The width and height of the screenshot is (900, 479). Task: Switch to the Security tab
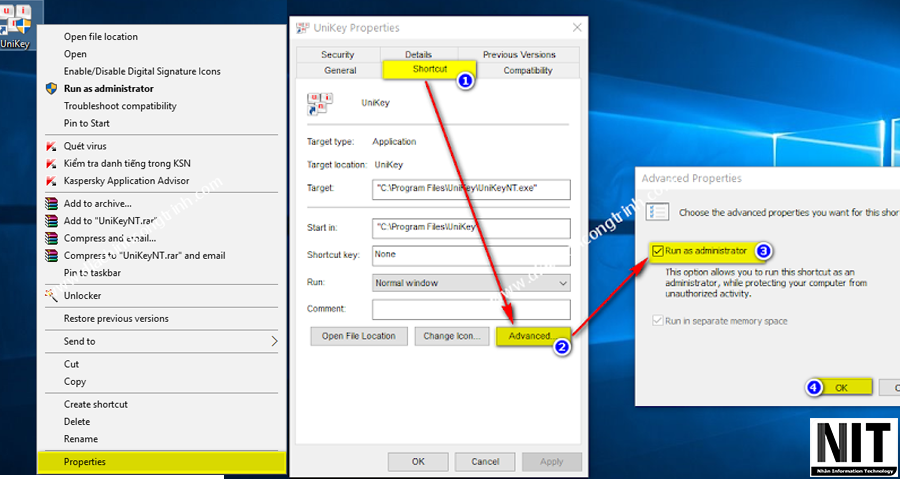pyautogui.click(x=338, y=54)
